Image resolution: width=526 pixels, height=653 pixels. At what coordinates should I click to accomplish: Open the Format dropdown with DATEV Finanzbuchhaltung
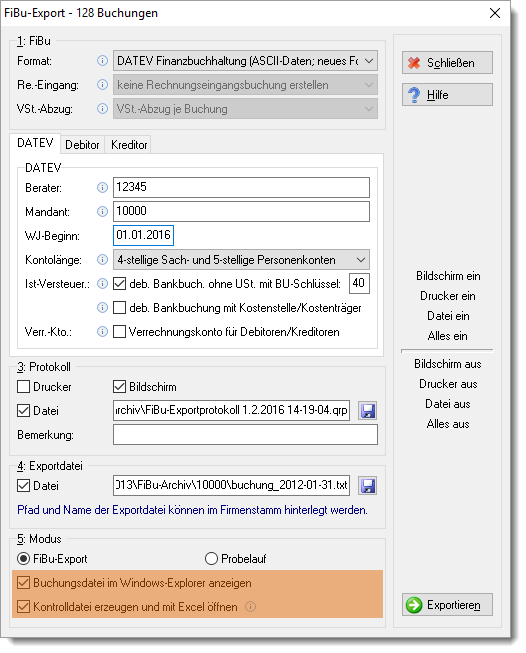(x=245, y=61)
